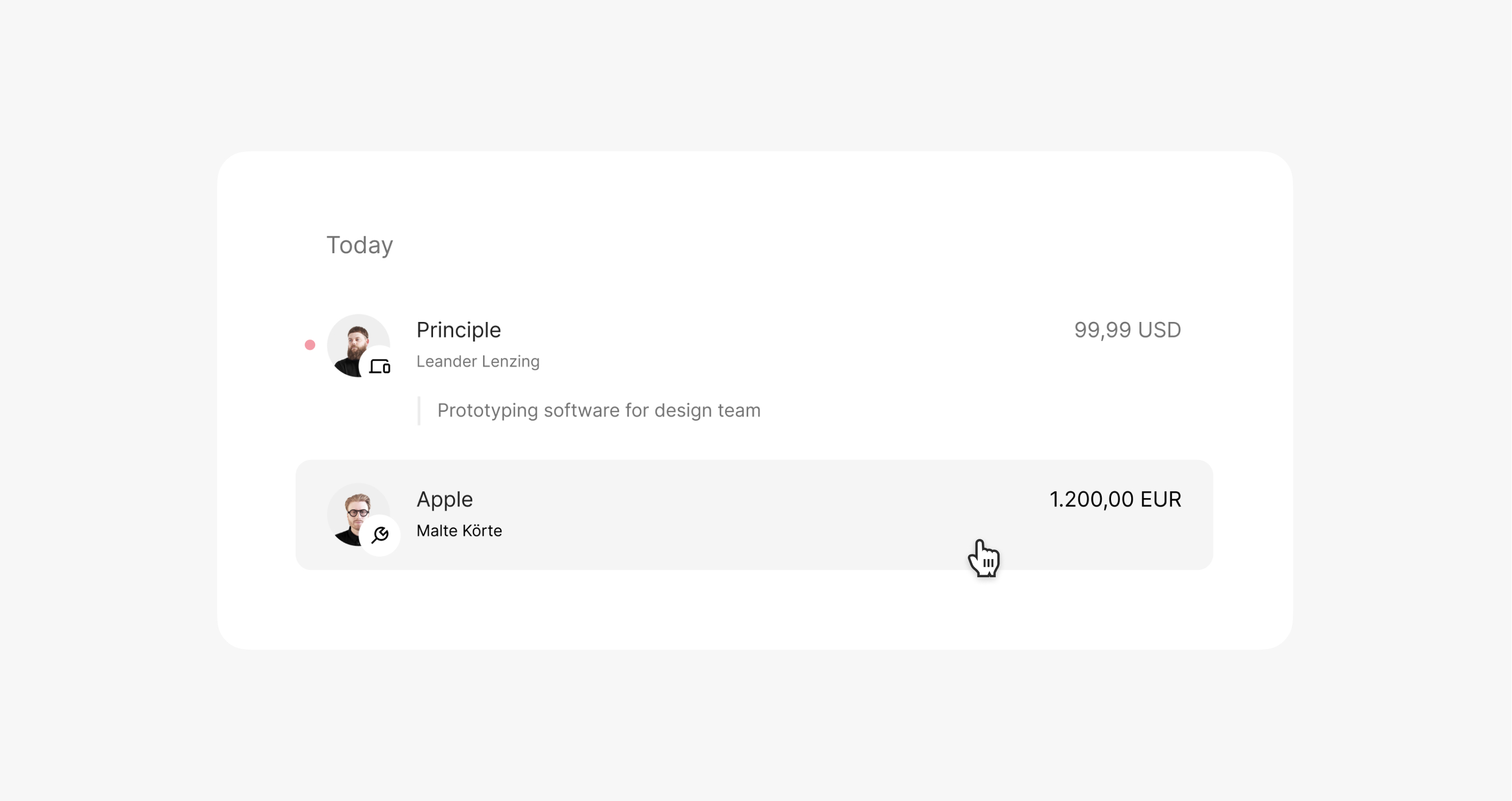Screen dimensions: 1512x801
Task: Click the 99,99 USD amount
Action: coord(1127,330)
